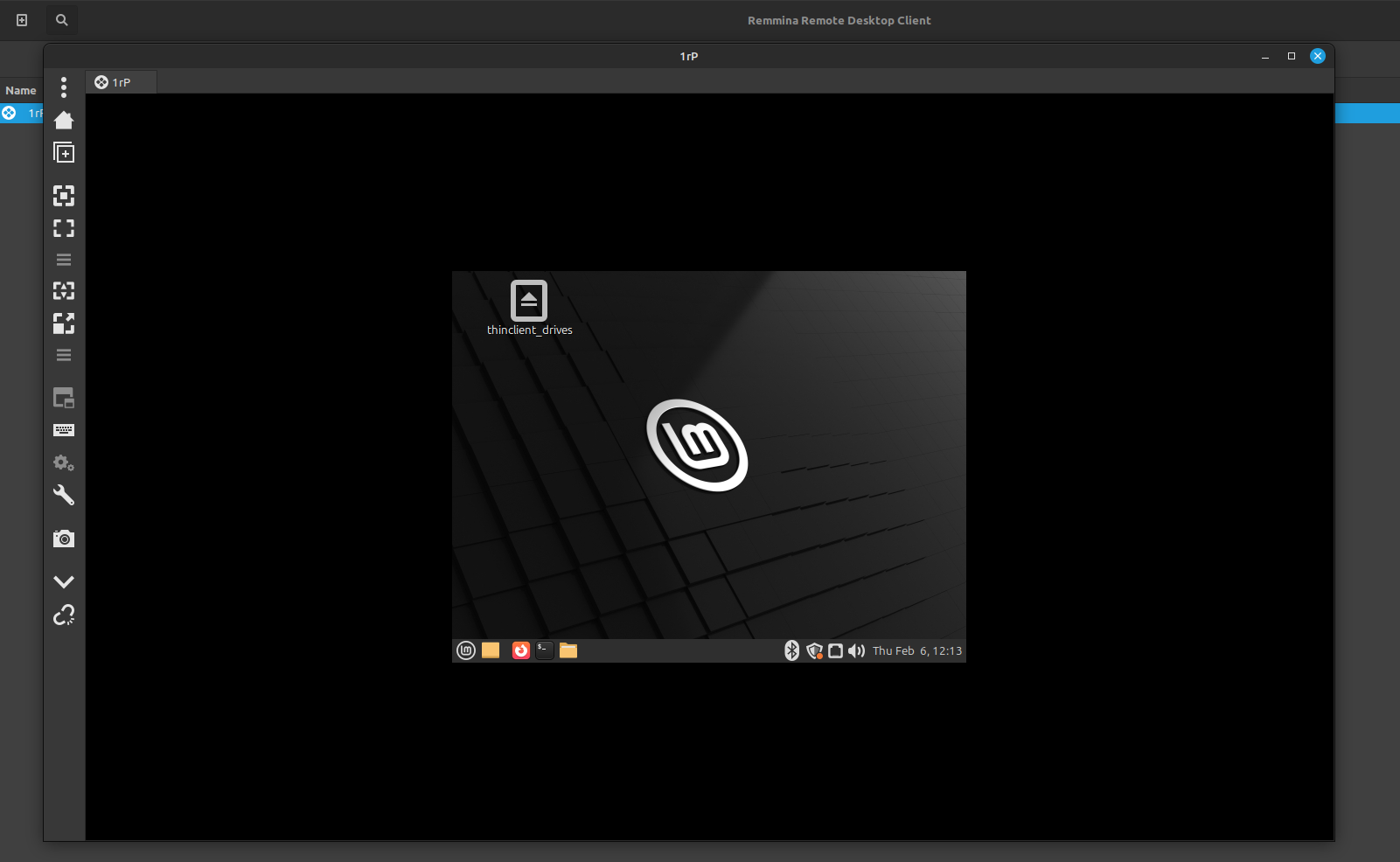This screenshot has width=1400, height=862.
Task: Open the Tools wrench menu
Action: [x=64, y=495]
